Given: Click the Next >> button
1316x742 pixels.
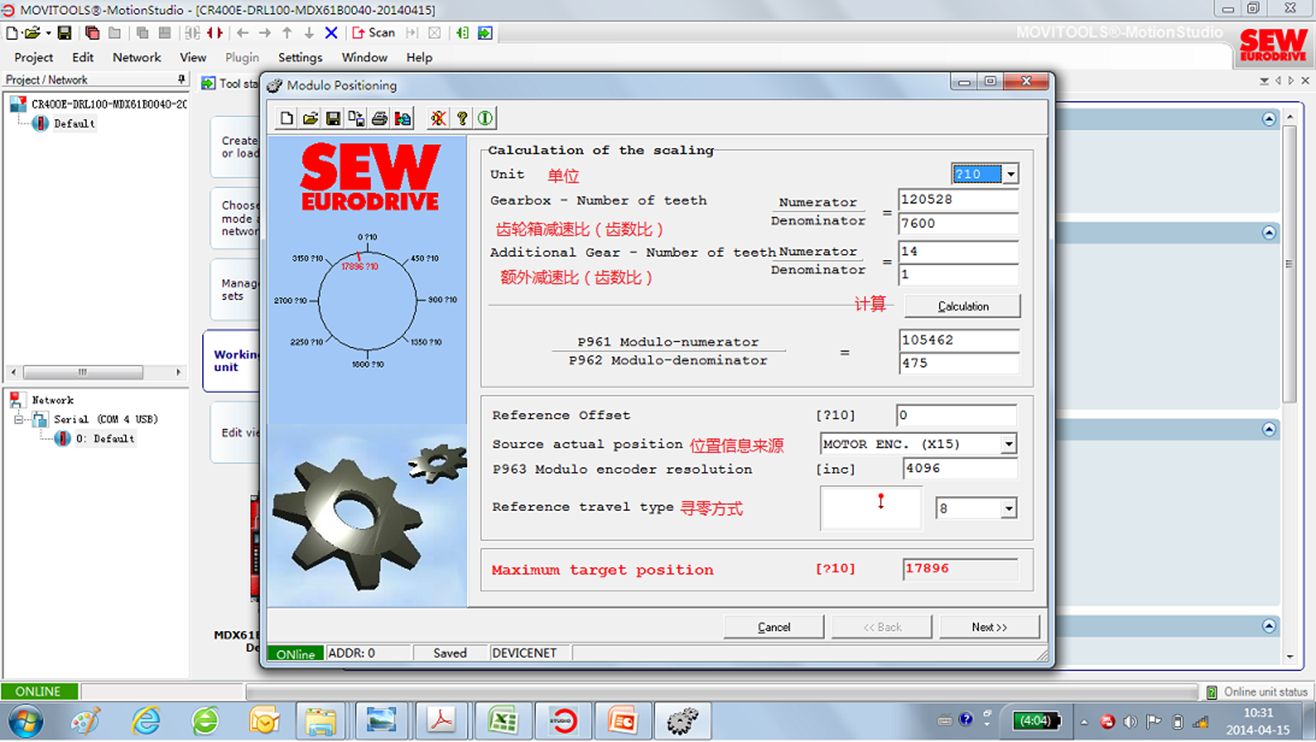Looking at the screenshot, I should pyautogui.click(x=989, y=627).
